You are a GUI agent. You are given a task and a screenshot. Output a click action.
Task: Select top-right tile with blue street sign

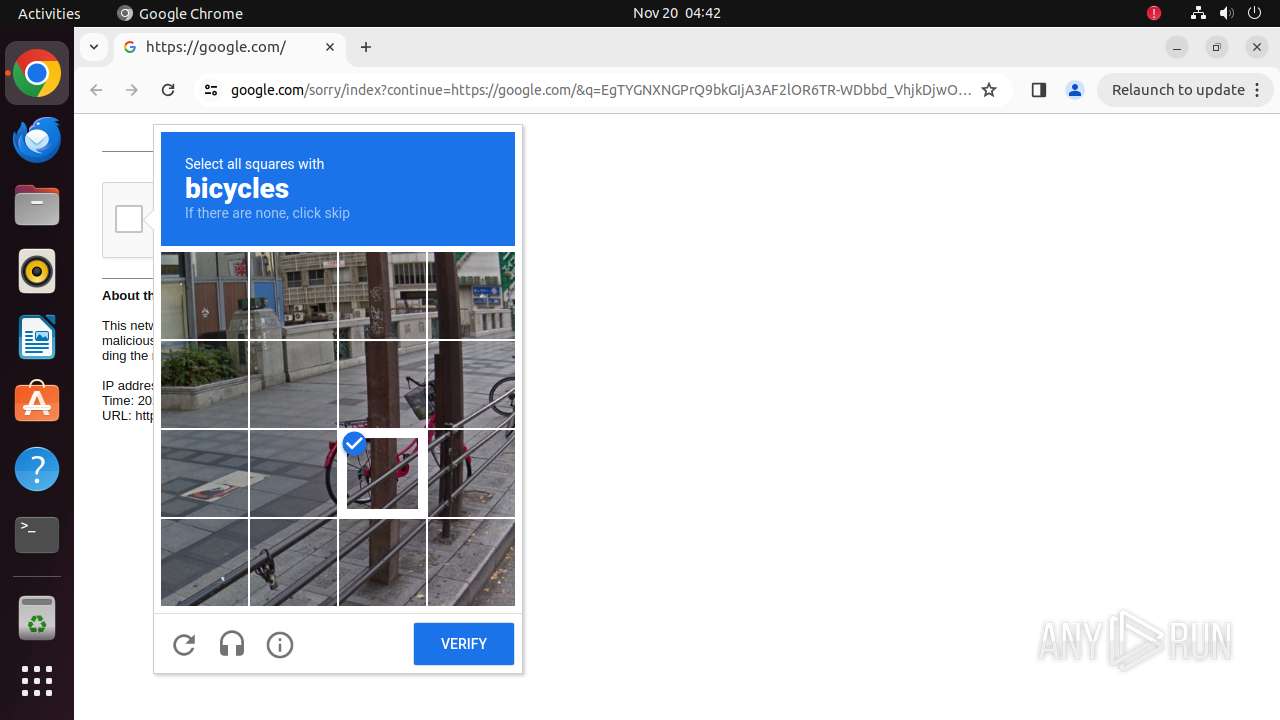(x=471, y=295)
